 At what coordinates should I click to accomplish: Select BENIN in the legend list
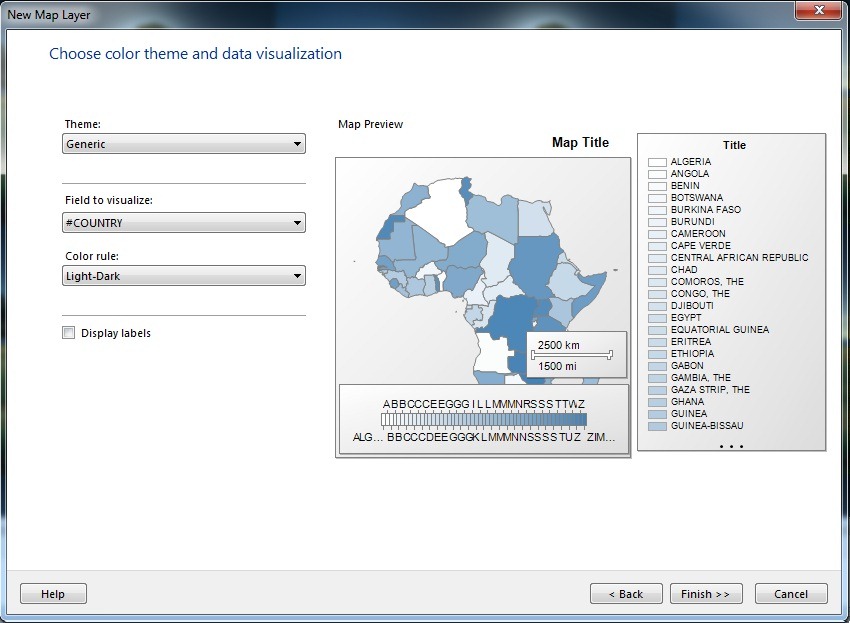point(685,185)
